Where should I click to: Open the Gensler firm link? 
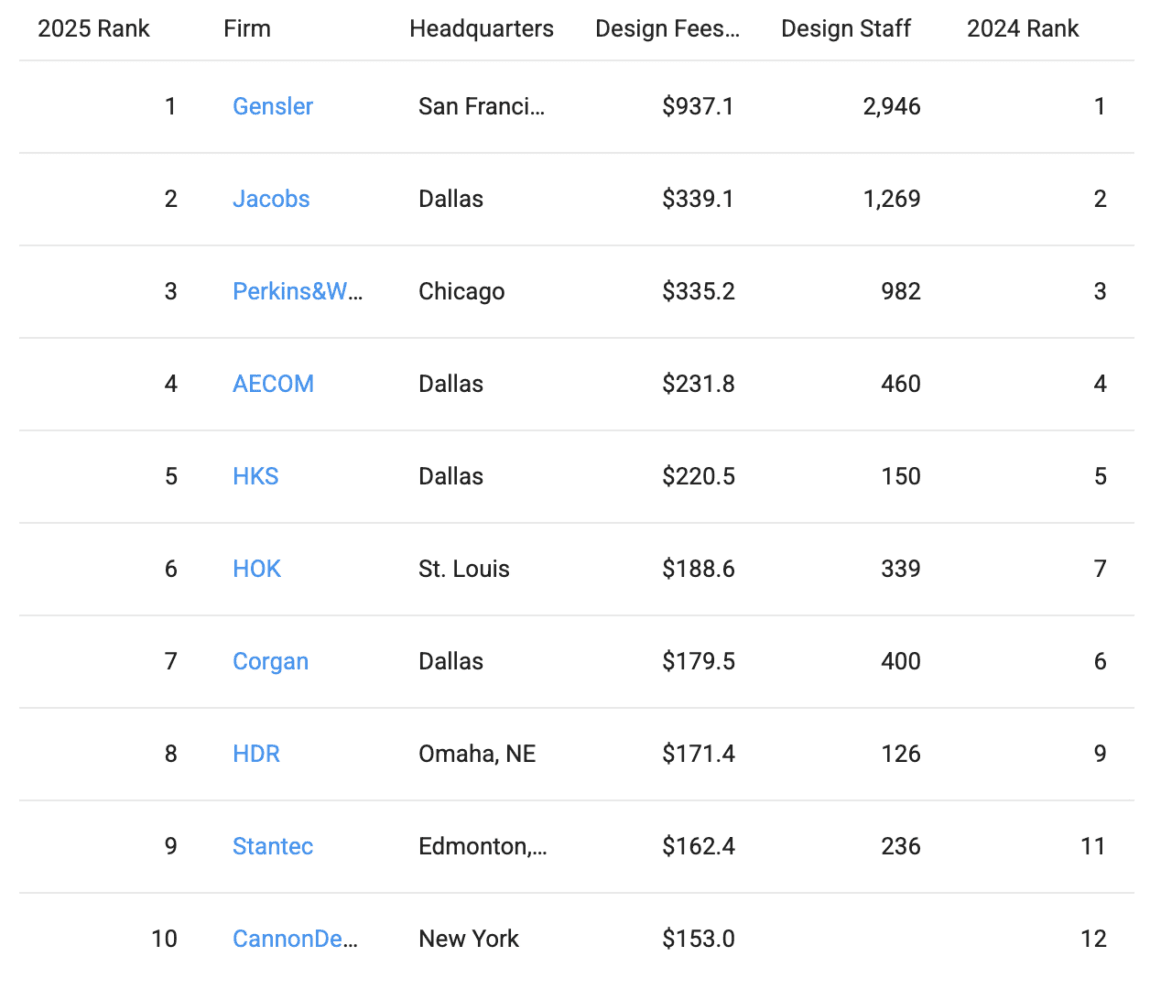(x=273, y=106)
